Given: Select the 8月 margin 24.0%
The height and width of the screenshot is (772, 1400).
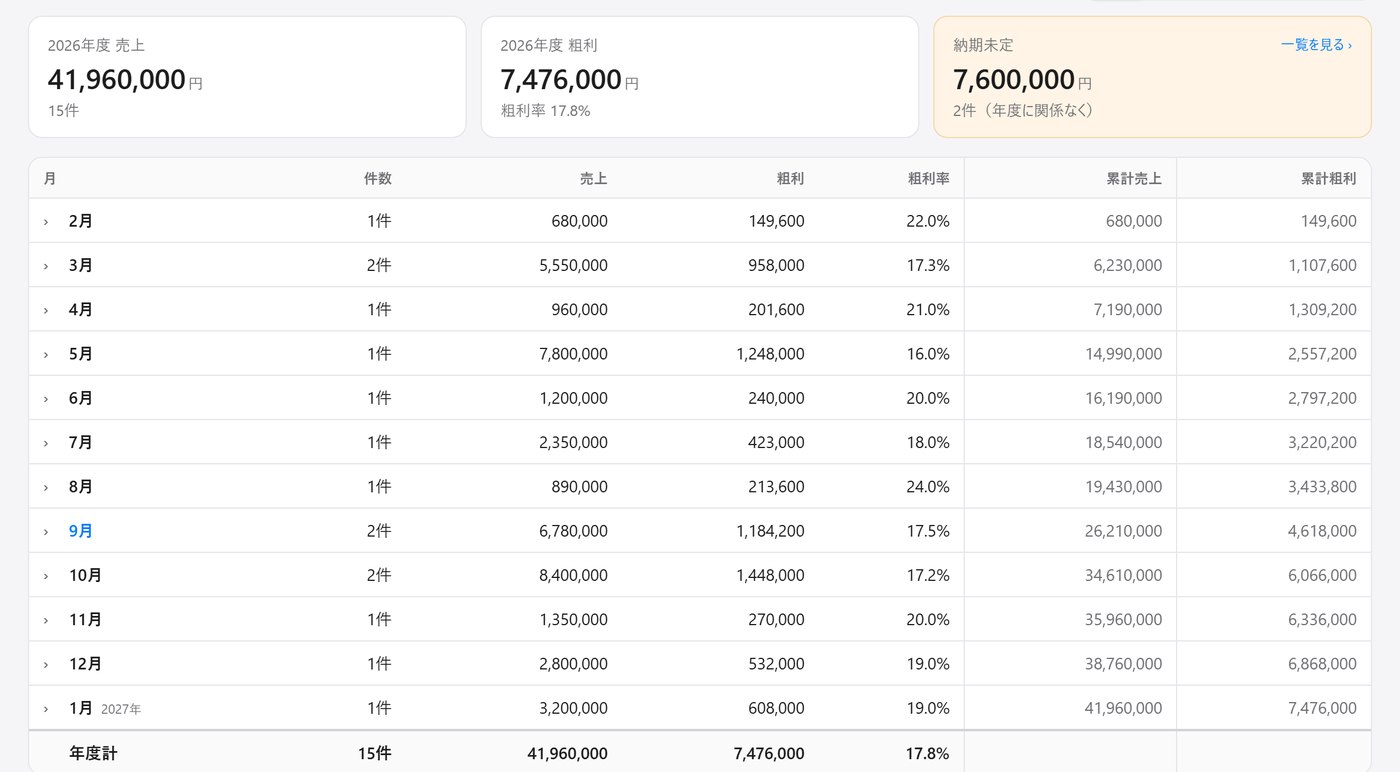Looking at the screenshot, I should (x=928, y=487).
